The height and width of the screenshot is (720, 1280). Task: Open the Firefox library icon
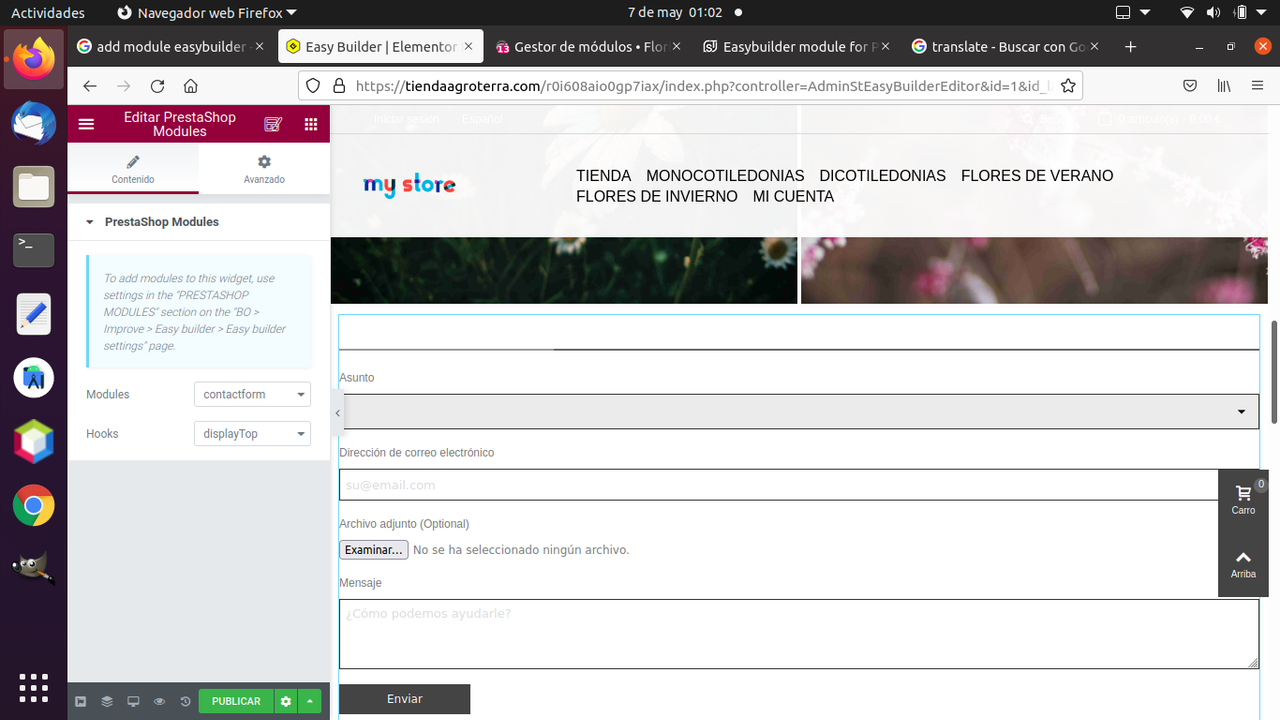click(1224, 86)
